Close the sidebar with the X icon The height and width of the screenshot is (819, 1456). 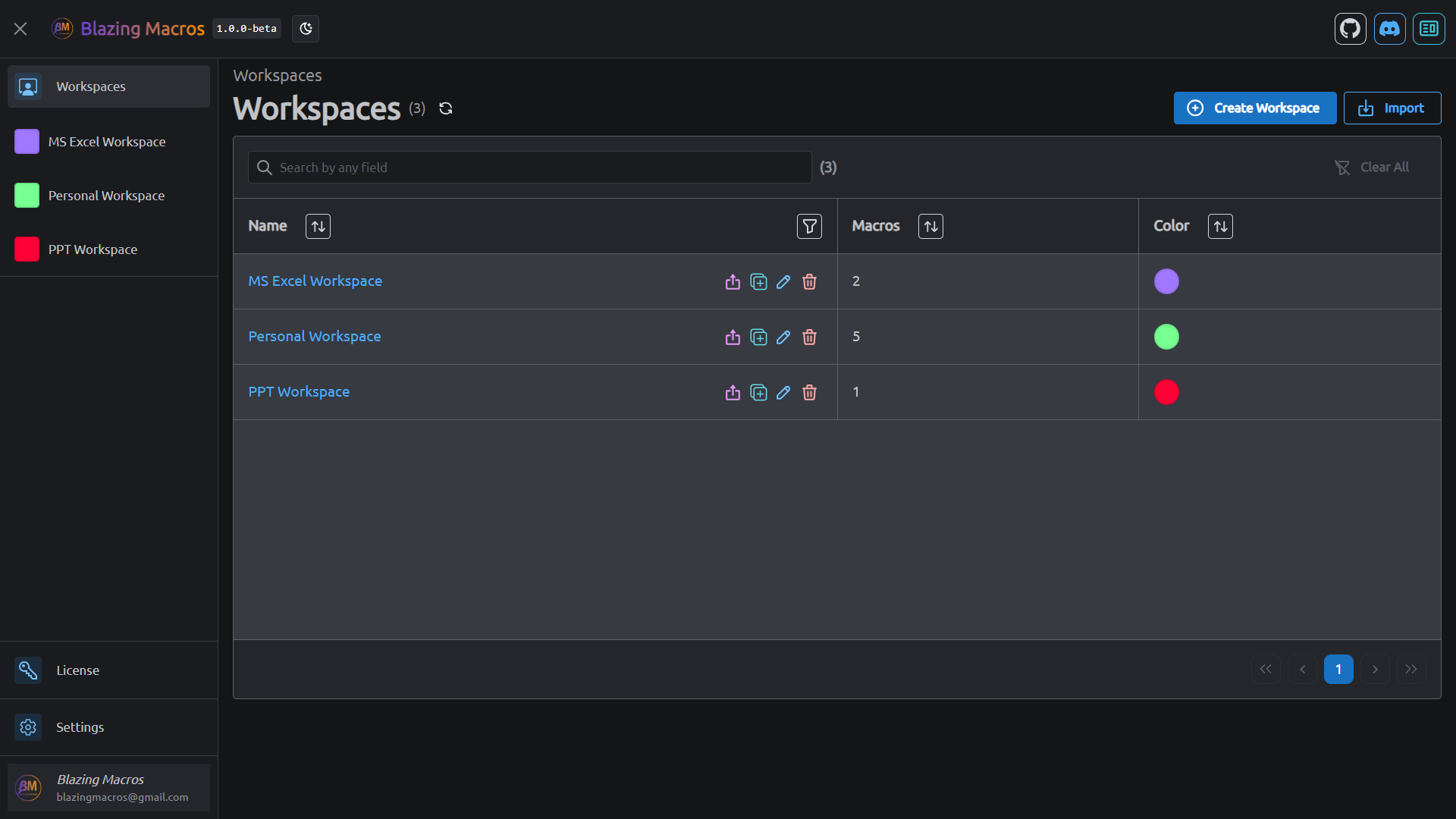(20, 29)
